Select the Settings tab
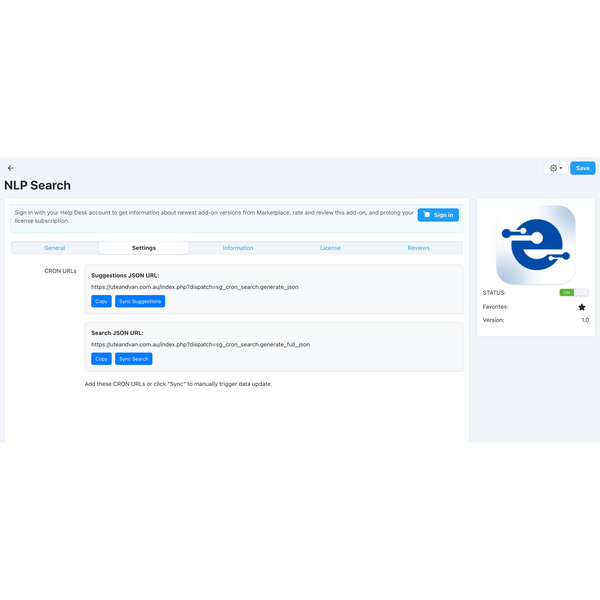This screenshot has height=600, width=600. (144, 248)
